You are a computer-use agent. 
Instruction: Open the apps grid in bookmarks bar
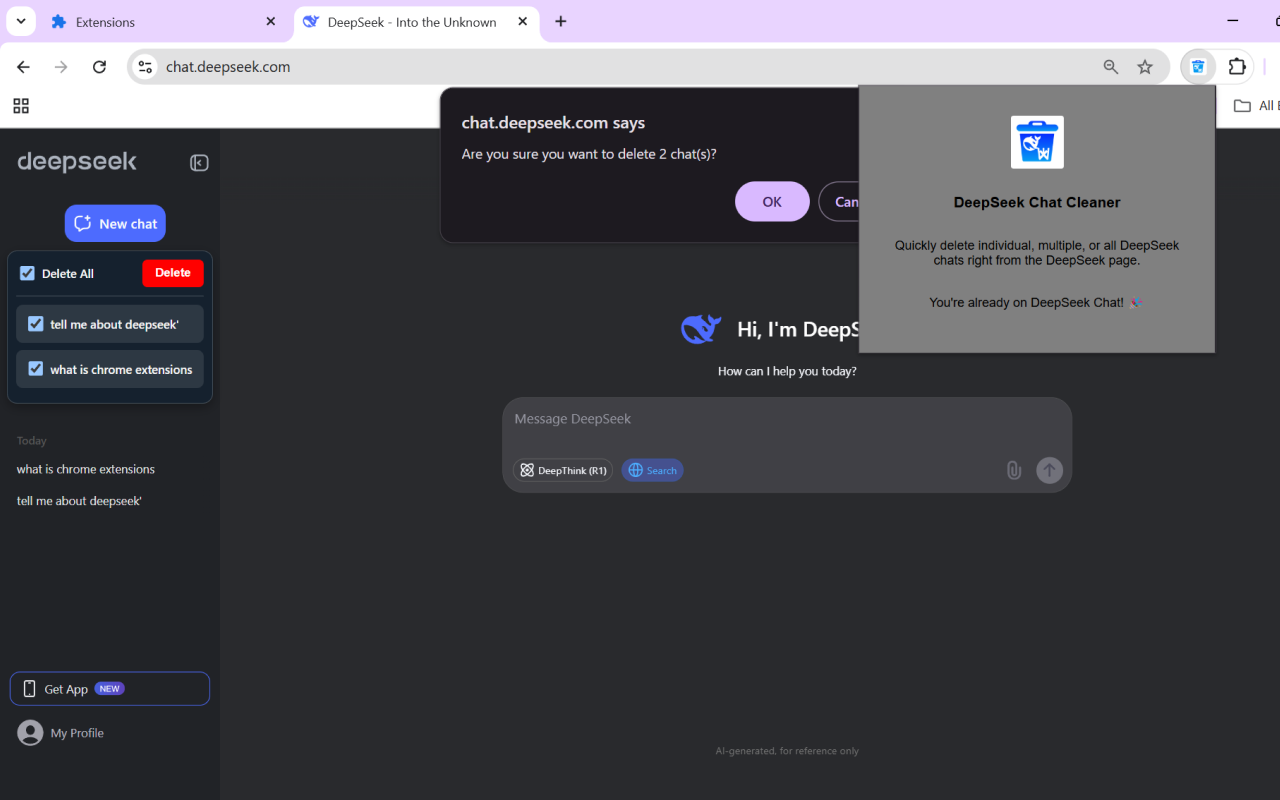coord(21,106)
